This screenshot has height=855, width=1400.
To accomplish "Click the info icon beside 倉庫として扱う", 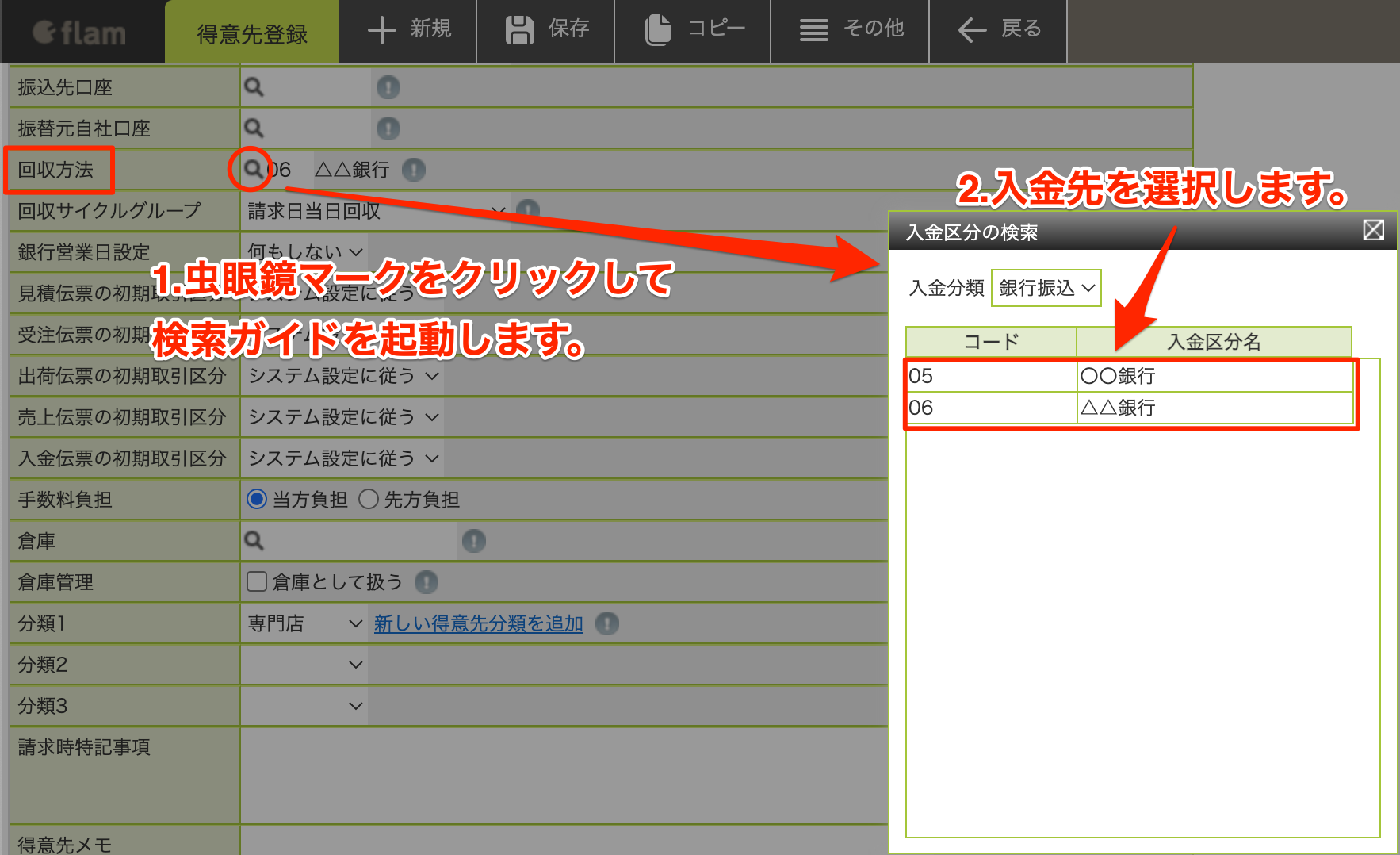I will [x=427, y=582].
